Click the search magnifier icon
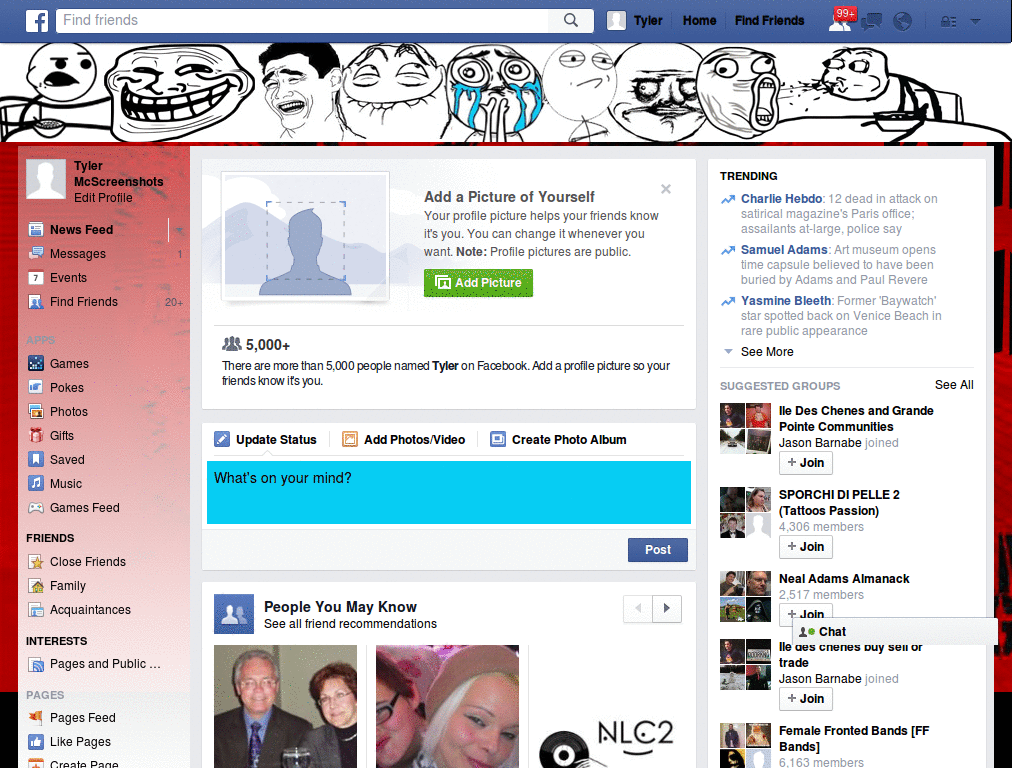 [x=571, y=20]
